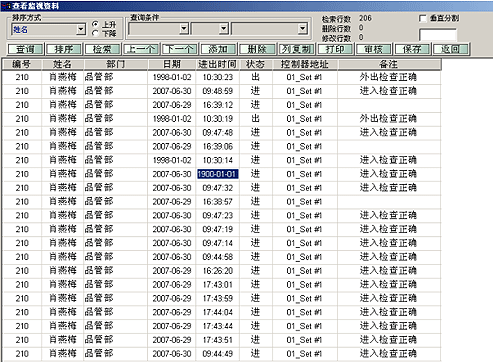Image resolution: width=493 pixels, height=362 pixels.
Task: Select the 上升 ascending radio button
Action: (95, 24)
